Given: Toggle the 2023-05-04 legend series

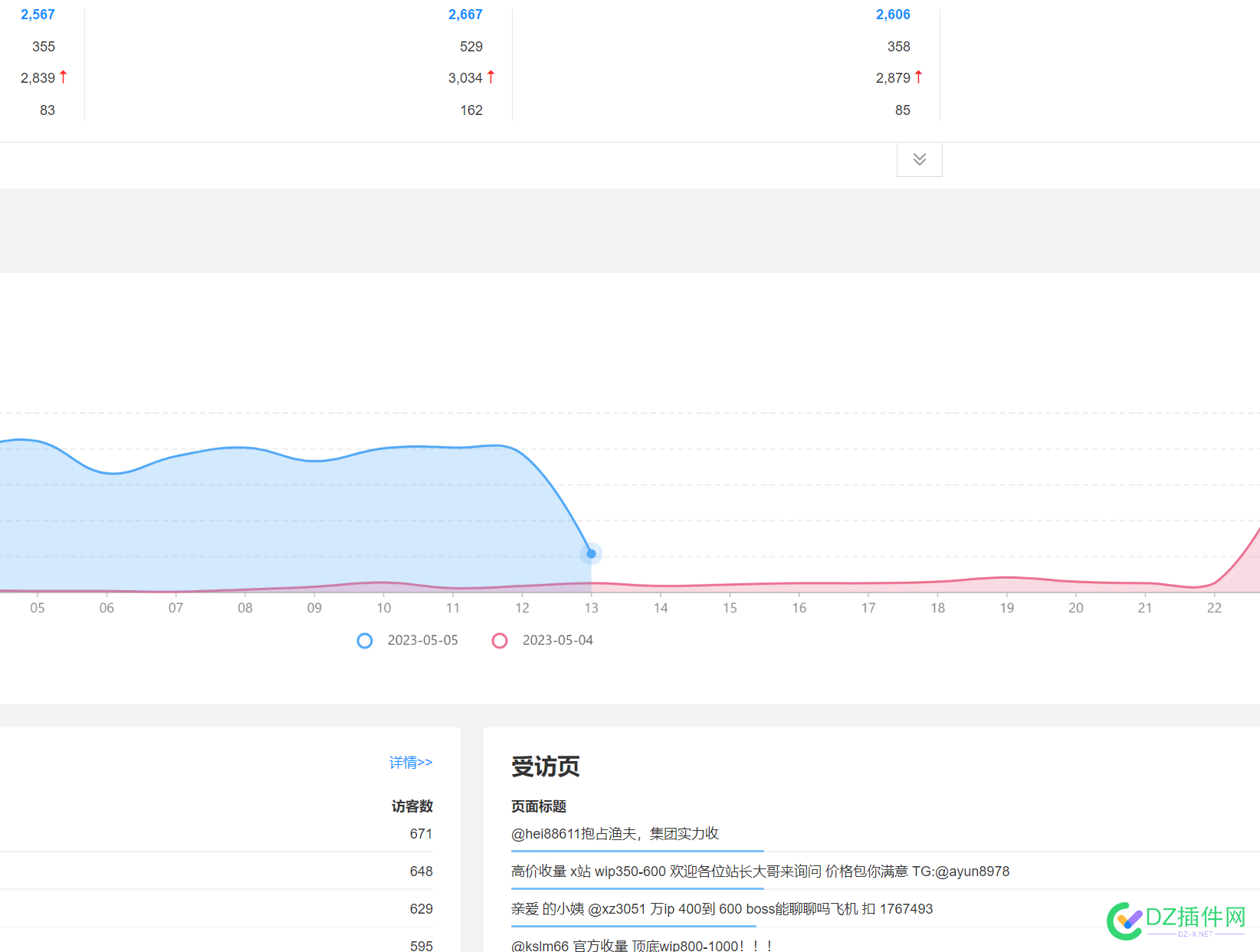Looking at the screenshot, I should pyautogui.click(x=543, y=640).
